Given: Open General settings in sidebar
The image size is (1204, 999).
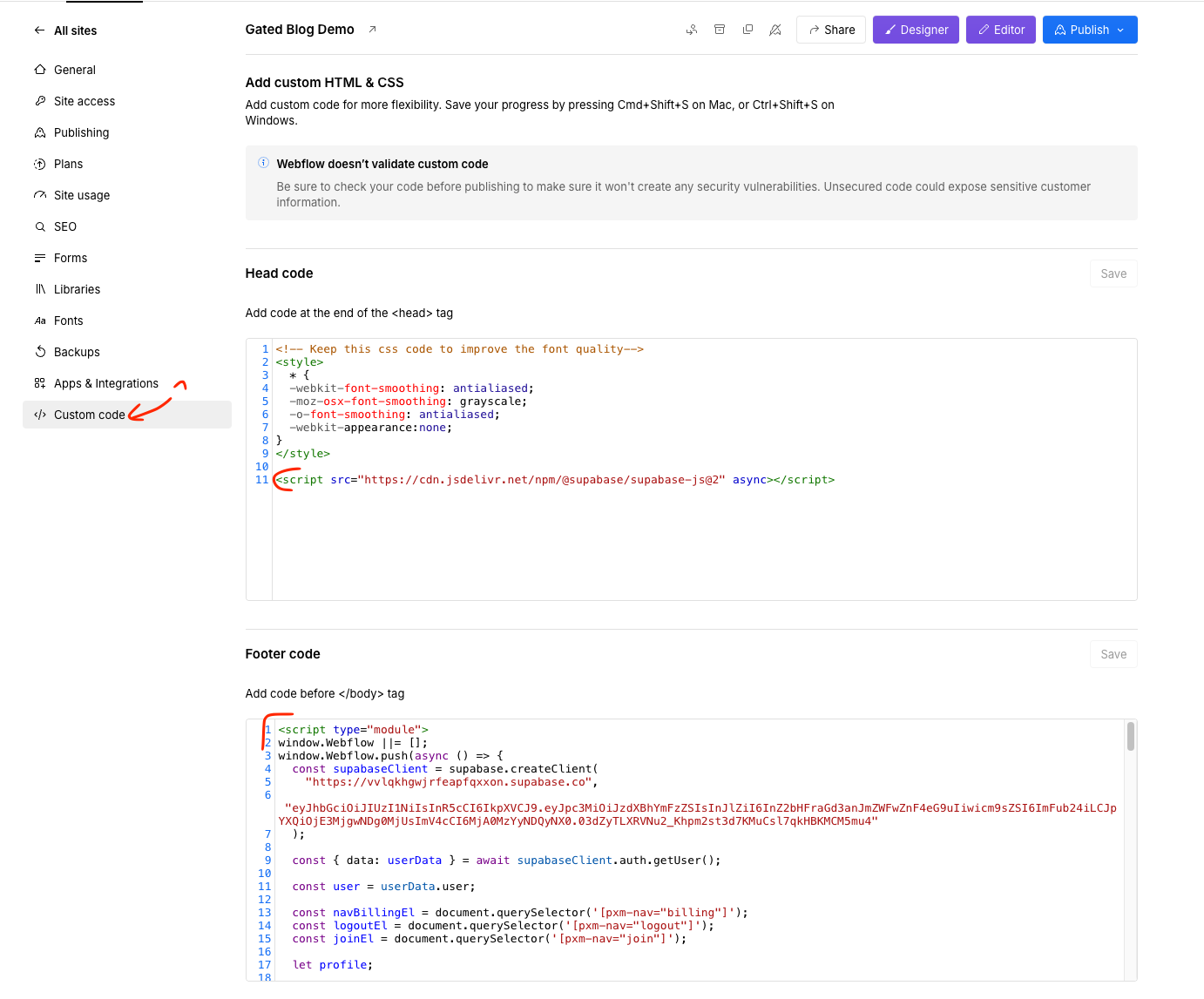Looking at the screenshot, I should 75,70.
